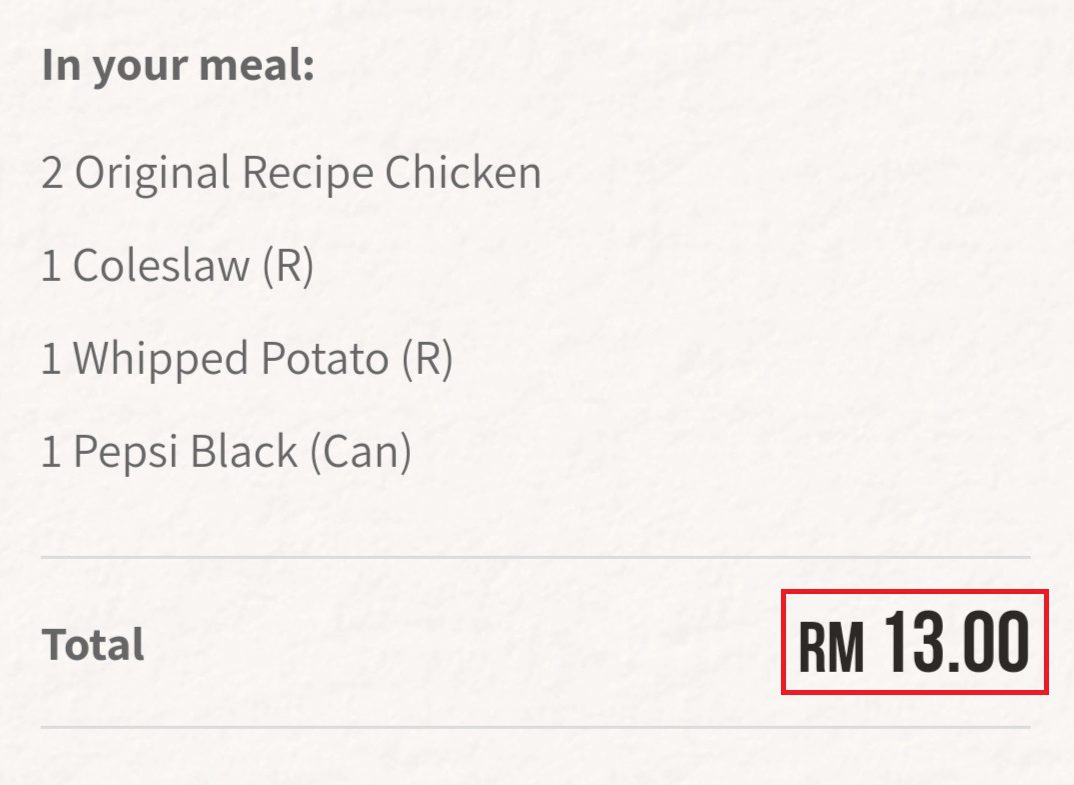
Task: Click the word "Coleslaw"
Action: [162, 266]
